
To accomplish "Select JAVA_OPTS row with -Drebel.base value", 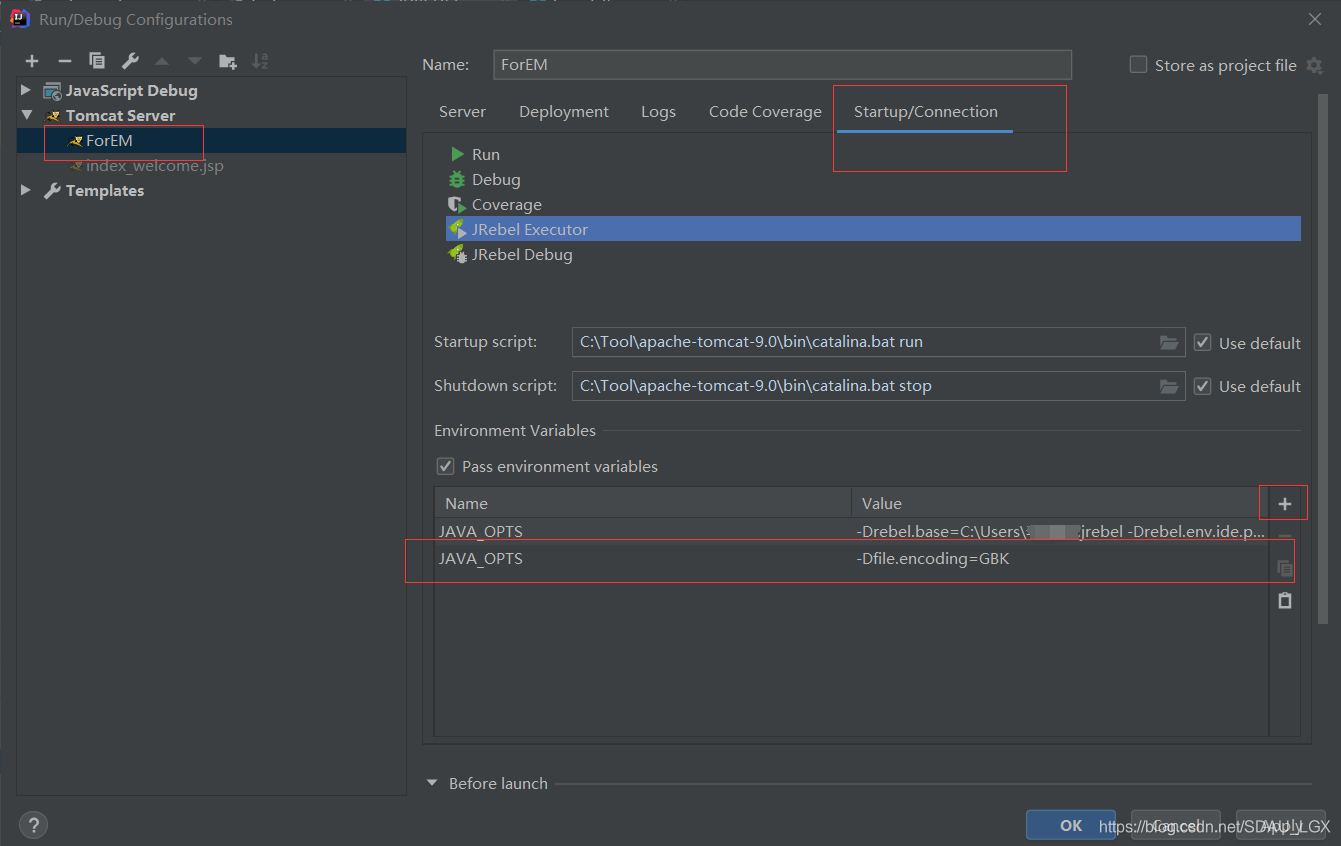I will click(x=851, y=532).
